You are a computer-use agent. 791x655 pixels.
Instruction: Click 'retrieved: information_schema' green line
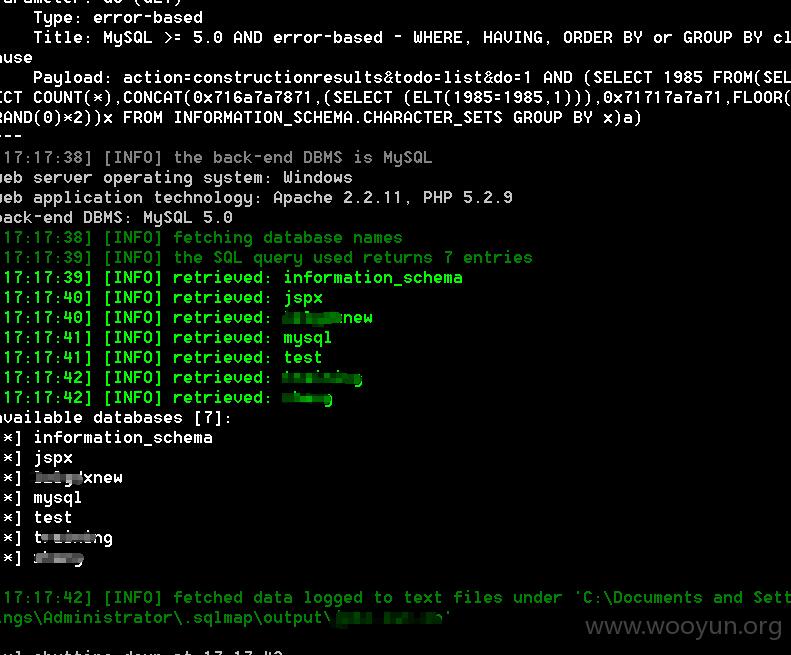coord(231,278)
